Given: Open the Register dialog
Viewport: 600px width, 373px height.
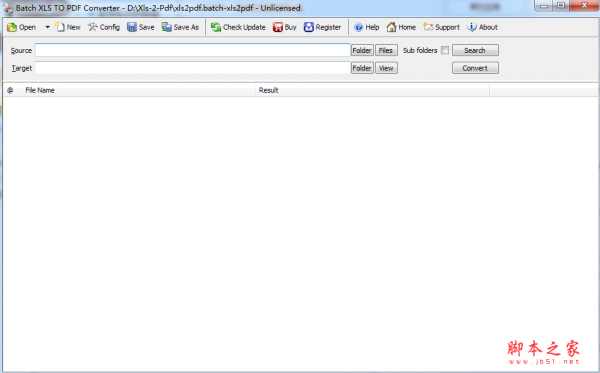Looking at the screenshot, I should tap(322, 27).
